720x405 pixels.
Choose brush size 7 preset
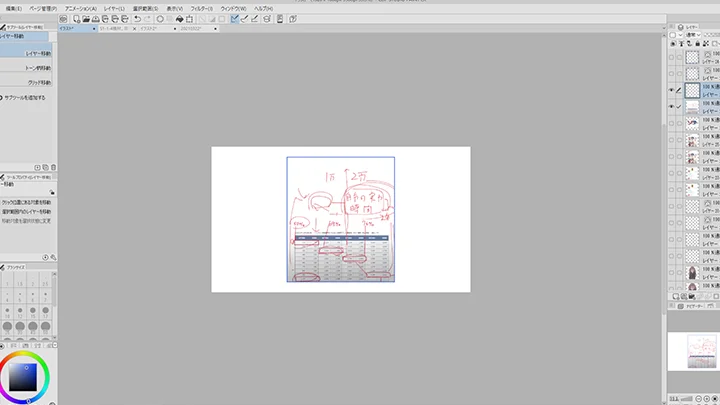45,297
